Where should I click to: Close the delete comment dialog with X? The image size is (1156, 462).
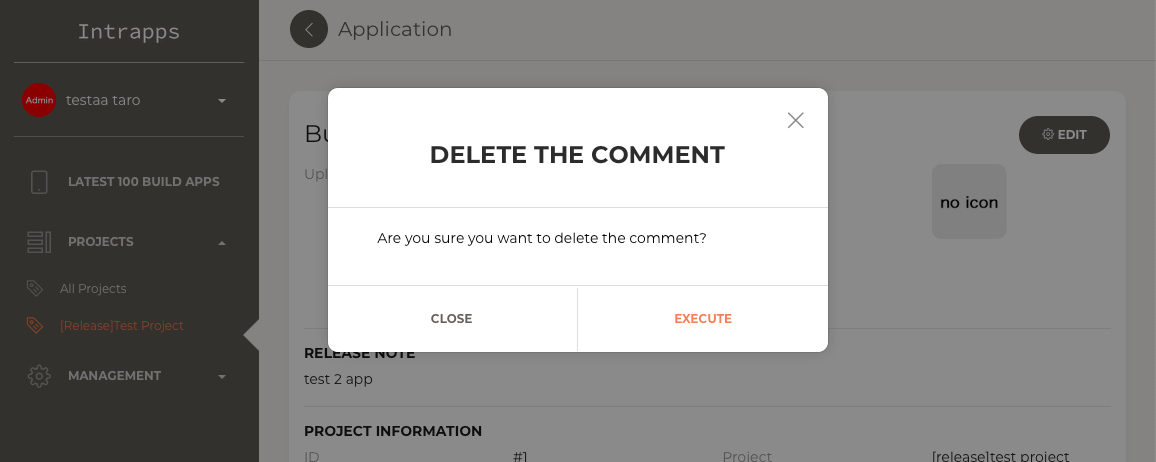[x=795, y=120]
